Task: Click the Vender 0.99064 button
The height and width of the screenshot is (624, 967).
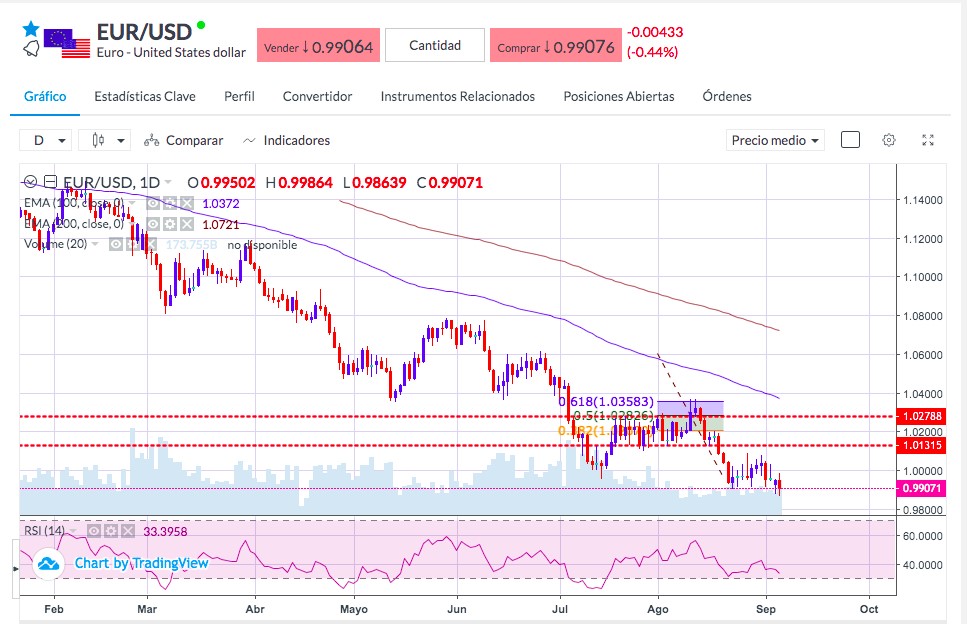Action: [318, 46]
